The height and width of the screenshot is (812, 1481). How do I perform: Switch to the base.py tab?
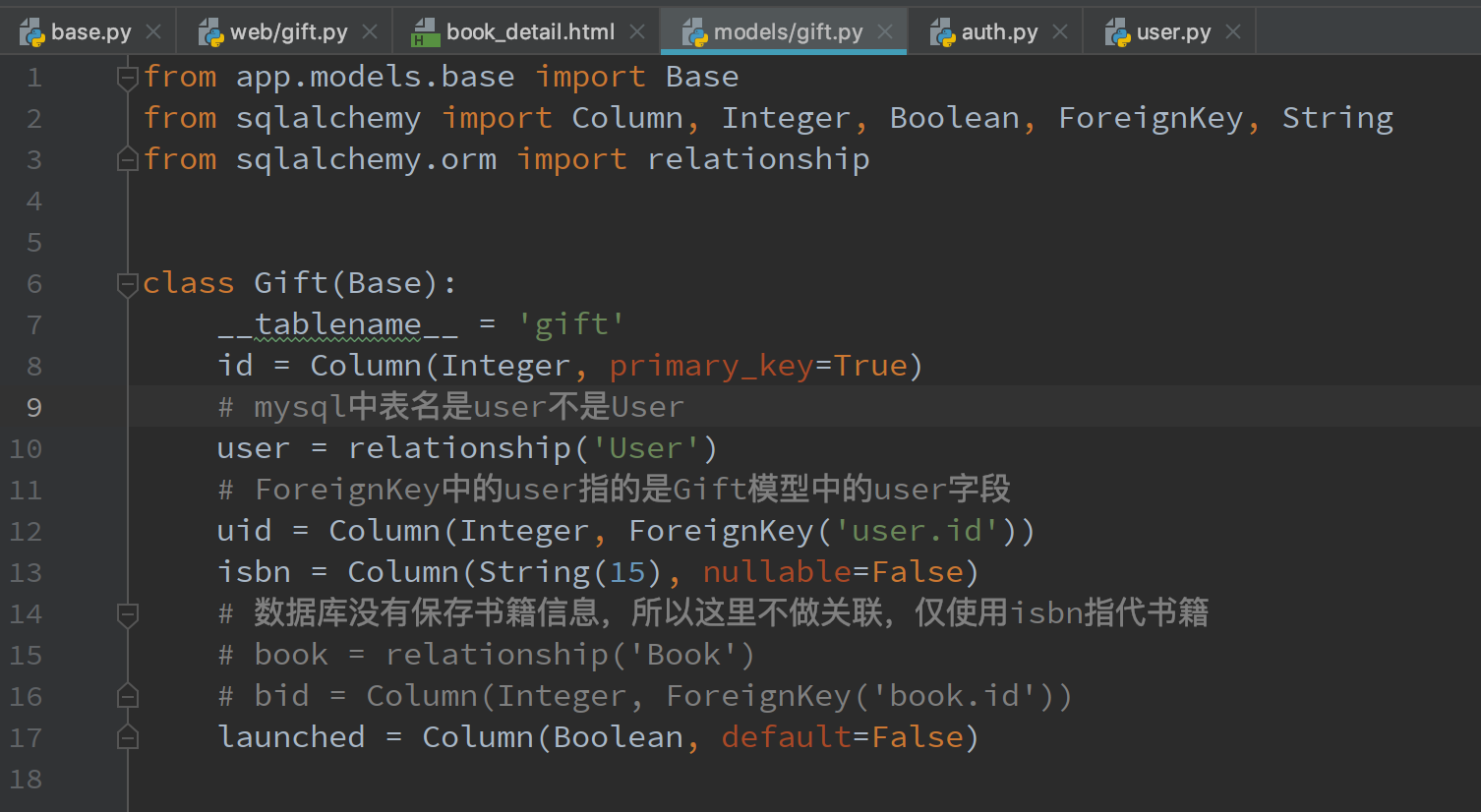pos(90,31)
